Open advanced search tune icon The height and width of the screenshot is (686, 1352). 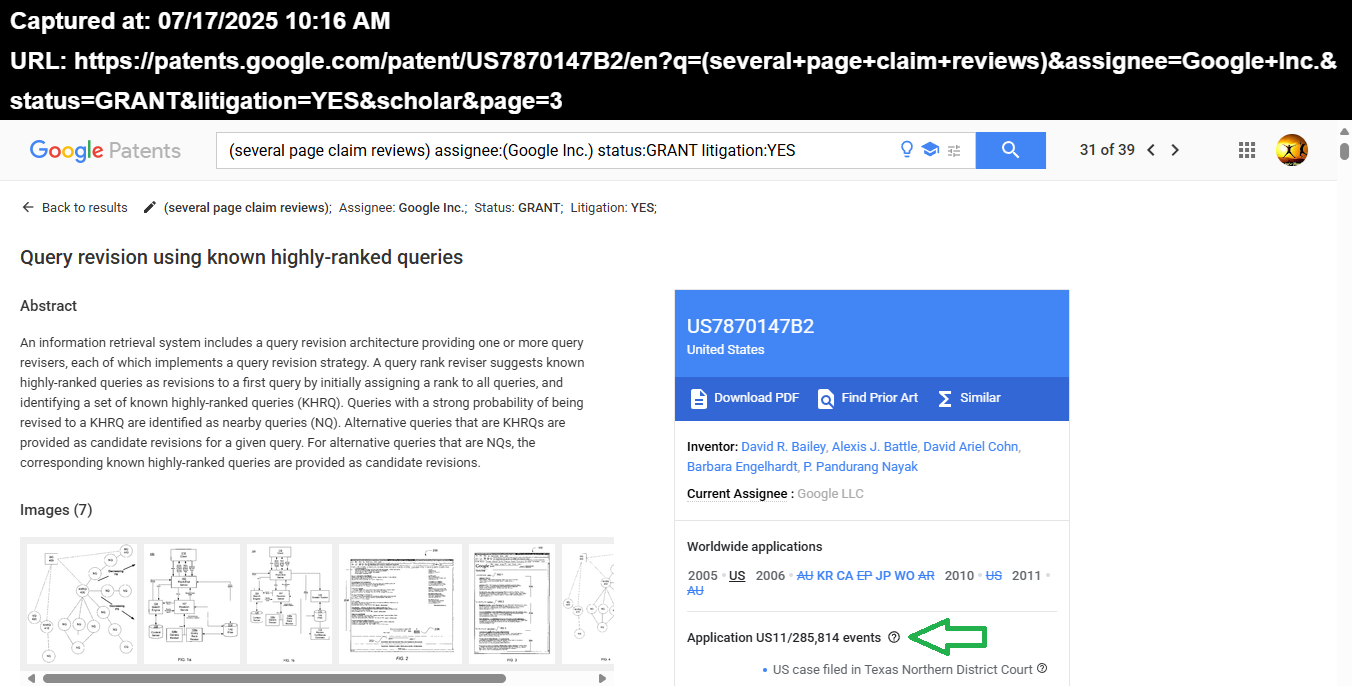pos(954,151)
